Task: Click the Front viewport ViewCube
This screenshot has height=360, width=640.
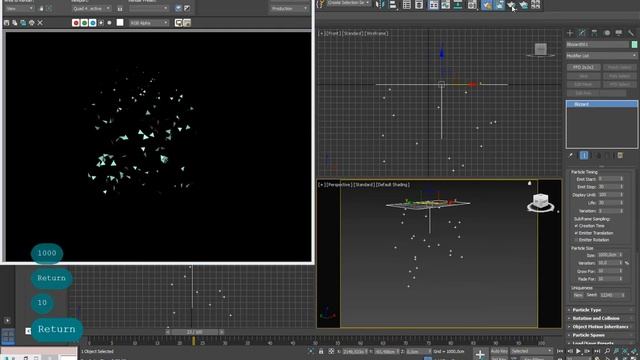Action: click(x=540, y=50)
